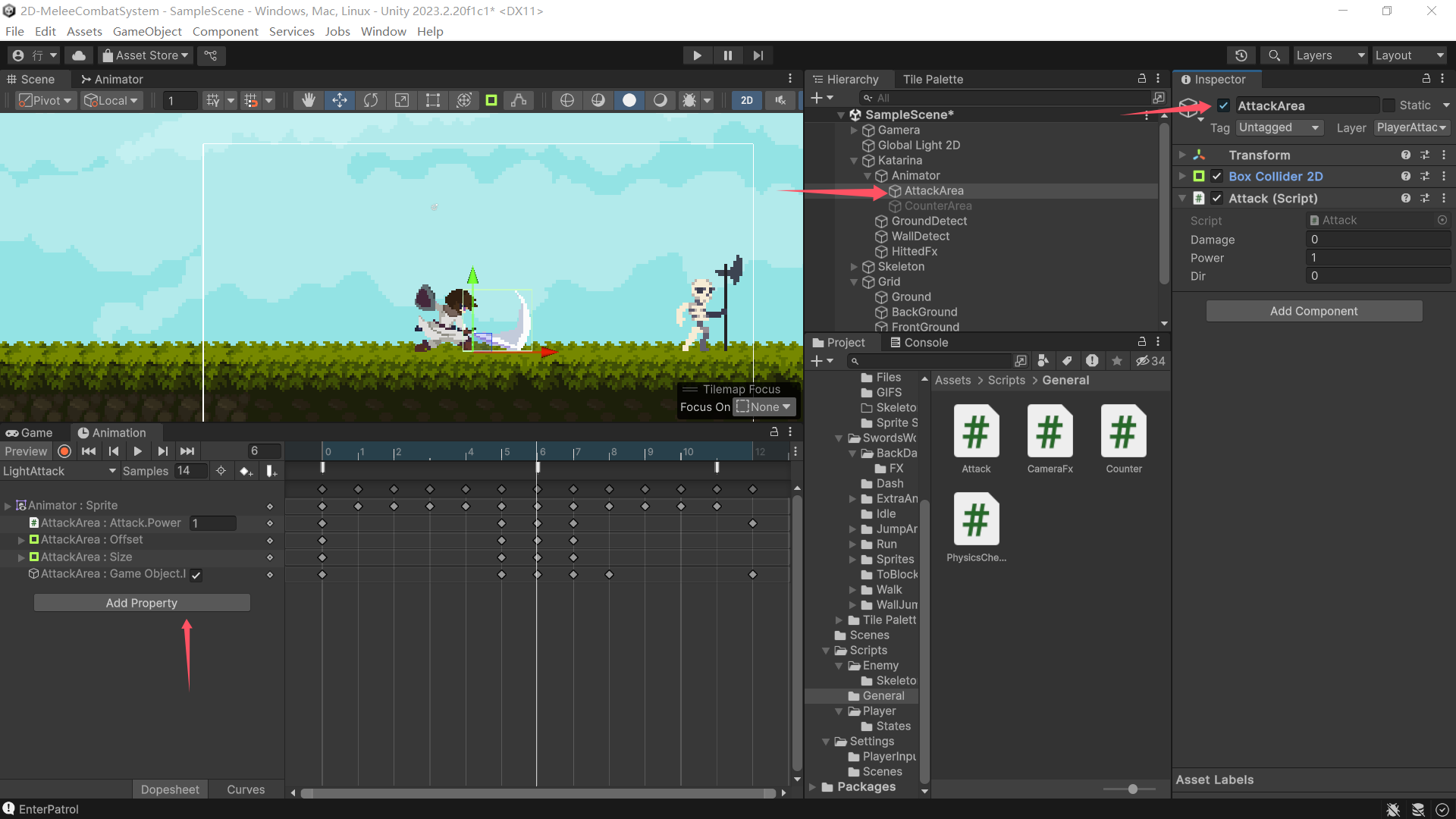Toggle hidden packages visibility count
Image resolution: width=1456 pixels, height=819 pixels.
(1150, 361)
